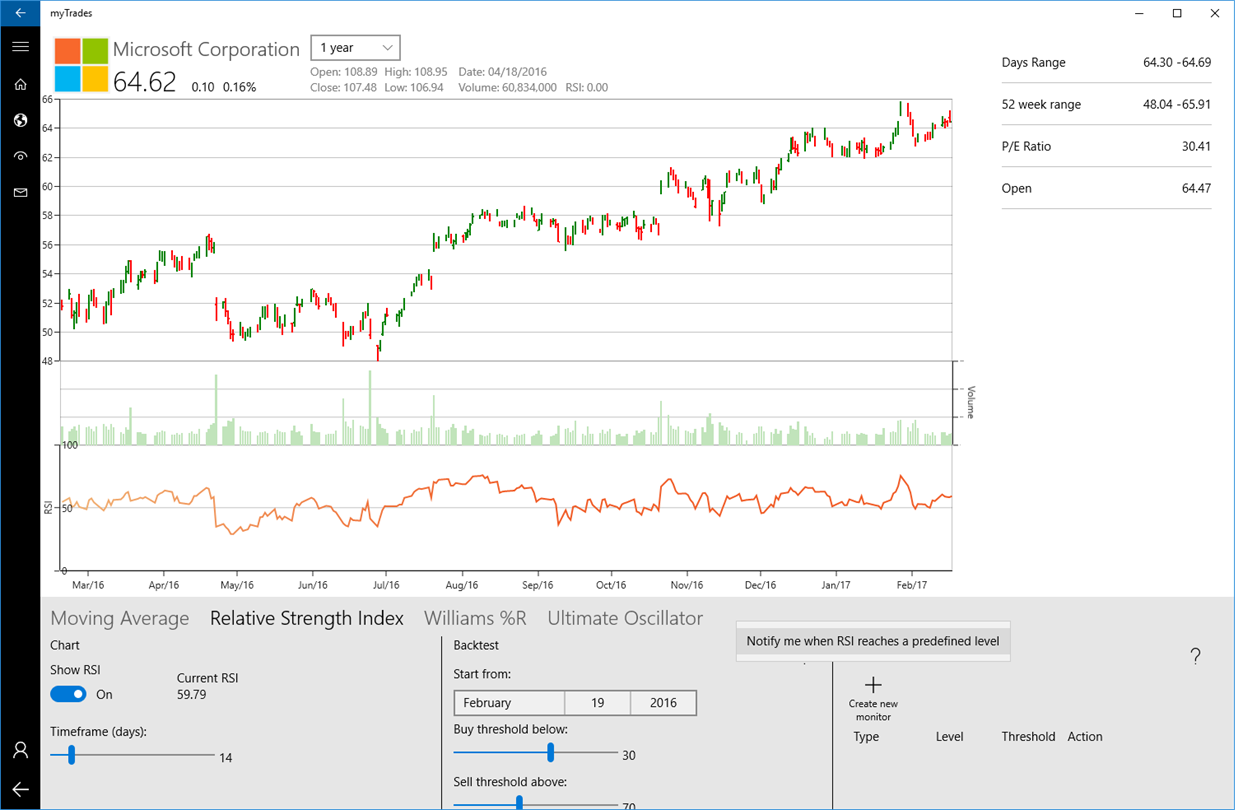Click the Level column header
1235x810 pixels.
click(x=949, y=737)
